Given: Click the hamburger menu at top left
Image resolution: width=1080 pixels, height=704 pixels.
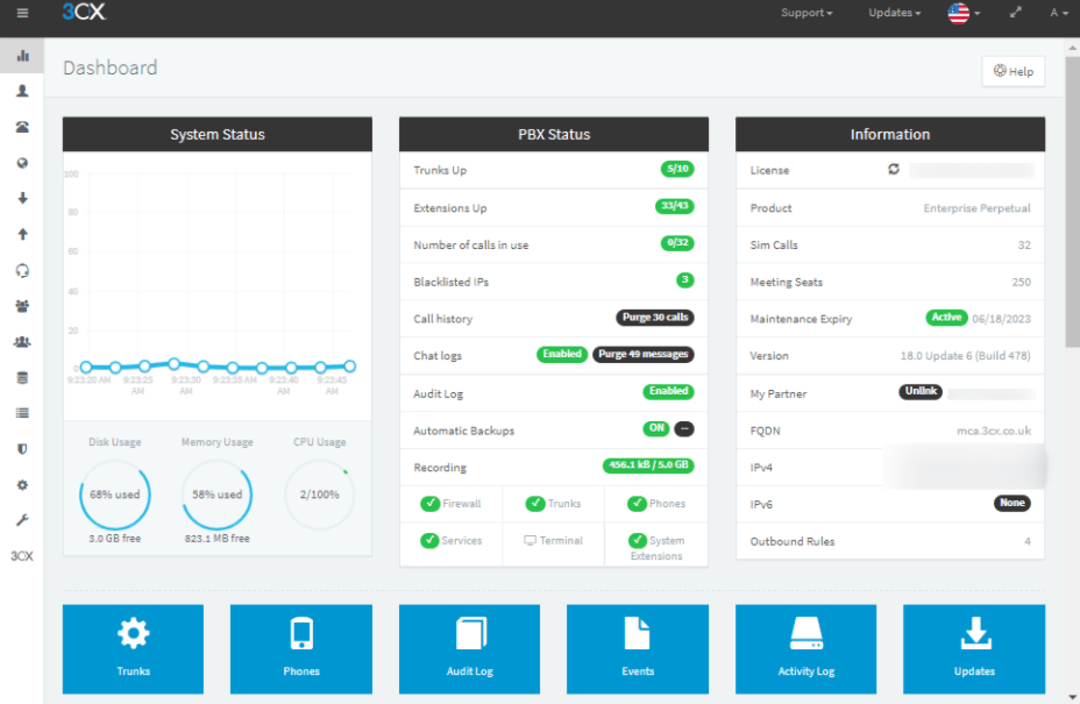Looking at the screenshot, I should tap(20, 13).
